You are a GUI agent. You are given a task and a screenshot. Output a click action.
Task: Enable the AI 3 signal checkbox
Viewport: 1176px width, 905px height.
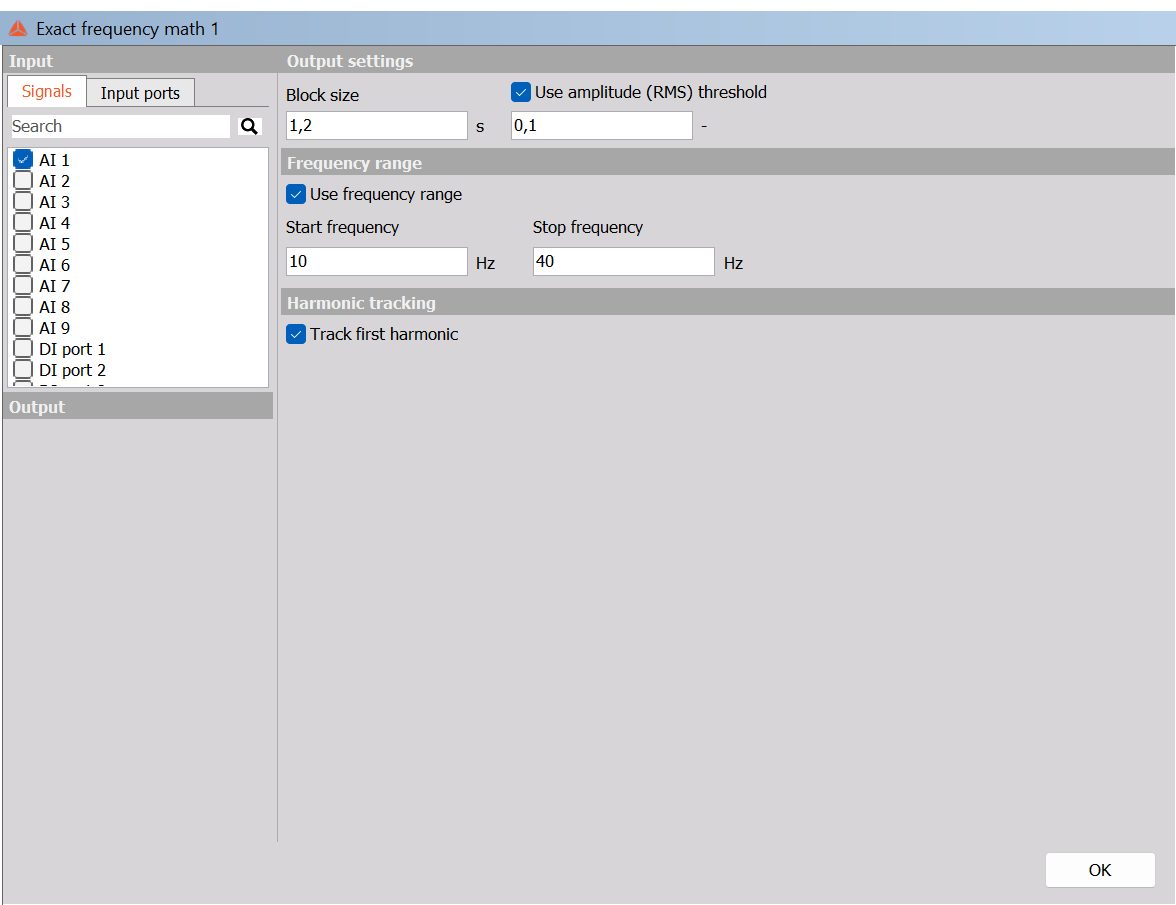click(x=23, y=202)
